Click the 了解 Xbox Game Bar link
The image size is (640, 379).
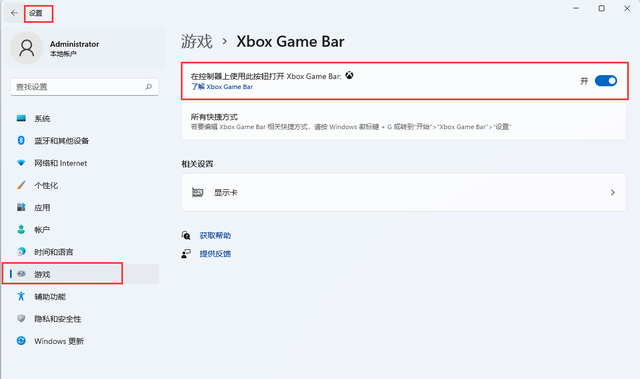(x=222, y=86)
